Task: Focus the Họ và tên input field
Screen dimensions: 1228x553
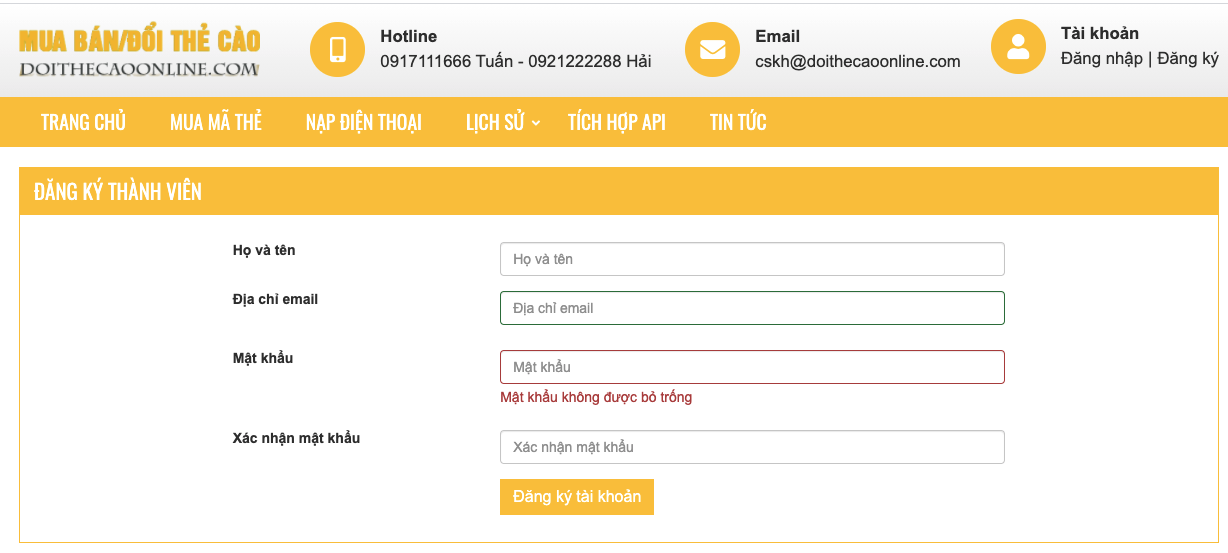Action: (x=752, y=259)
